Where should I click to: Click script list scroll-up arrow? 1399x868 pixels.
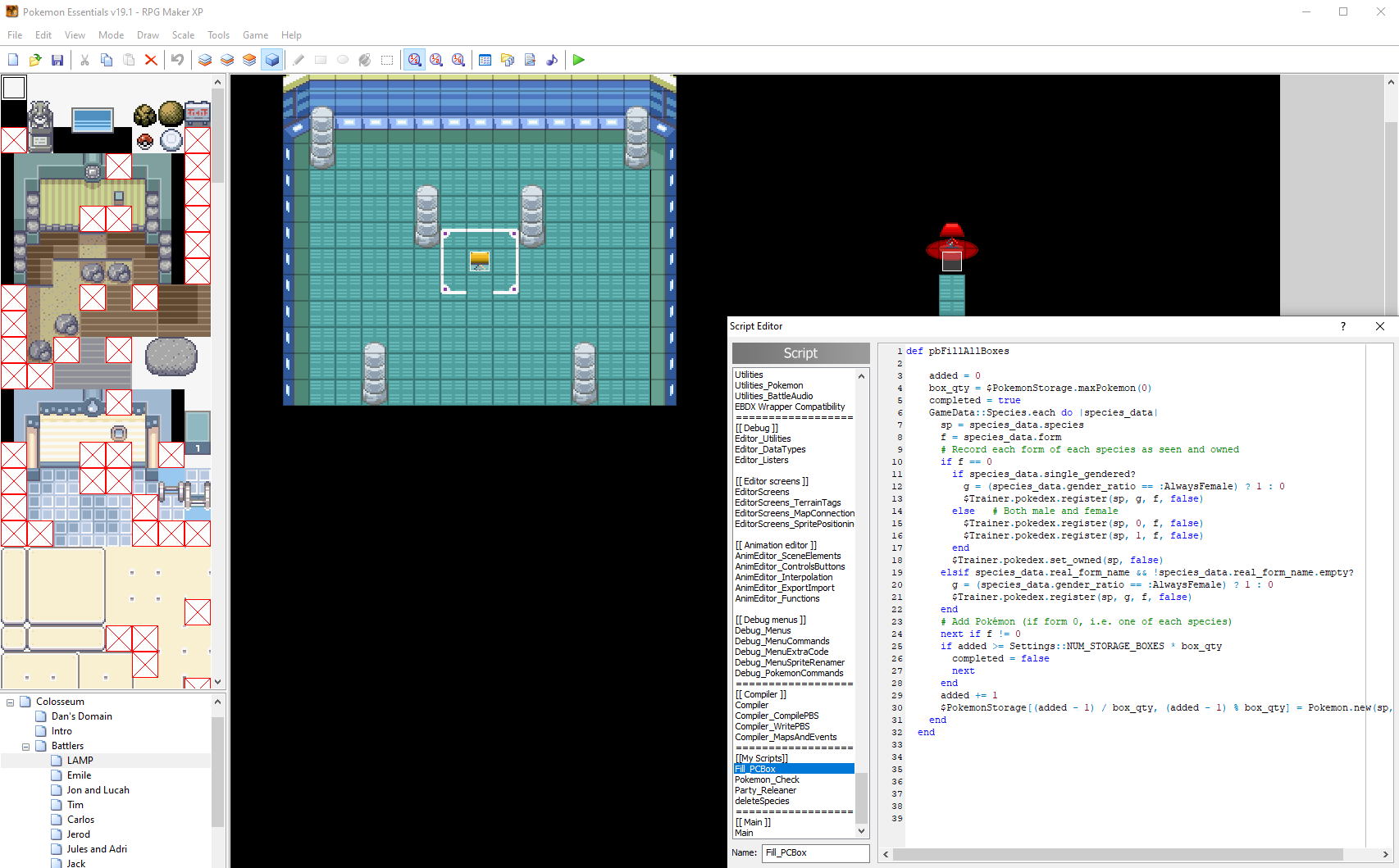tap(861, 376)
